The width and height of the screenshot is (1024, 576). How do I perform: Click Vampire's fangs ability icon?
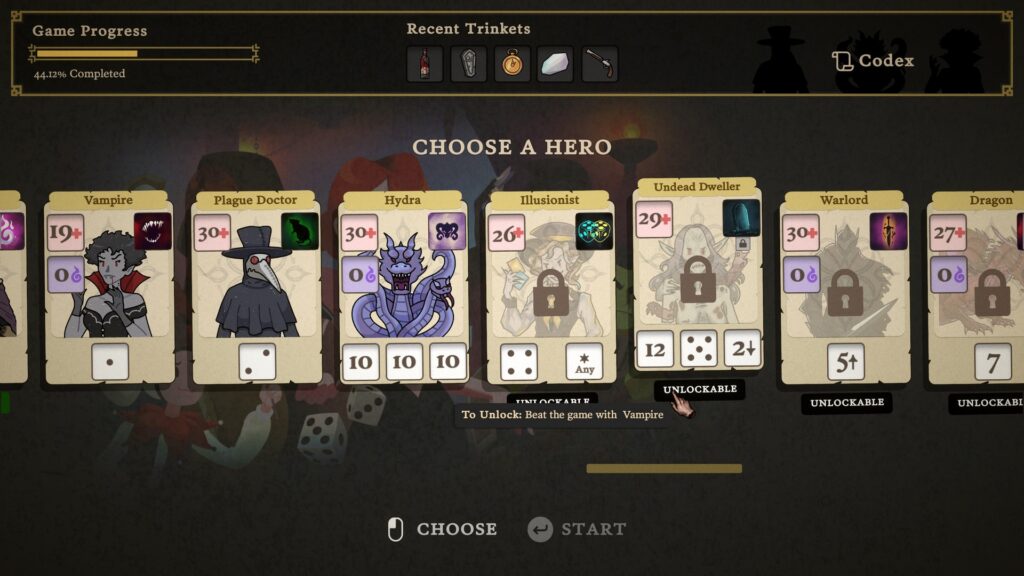coord(153,231)
